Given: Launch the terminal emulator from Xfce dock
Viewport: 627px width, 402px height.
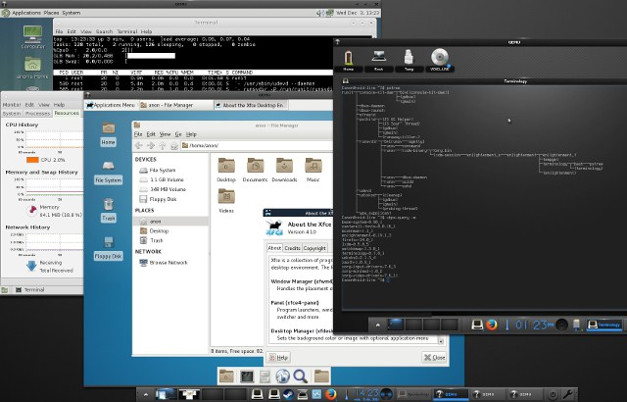Looking at the screenshot, I should (x=246, y=376).
